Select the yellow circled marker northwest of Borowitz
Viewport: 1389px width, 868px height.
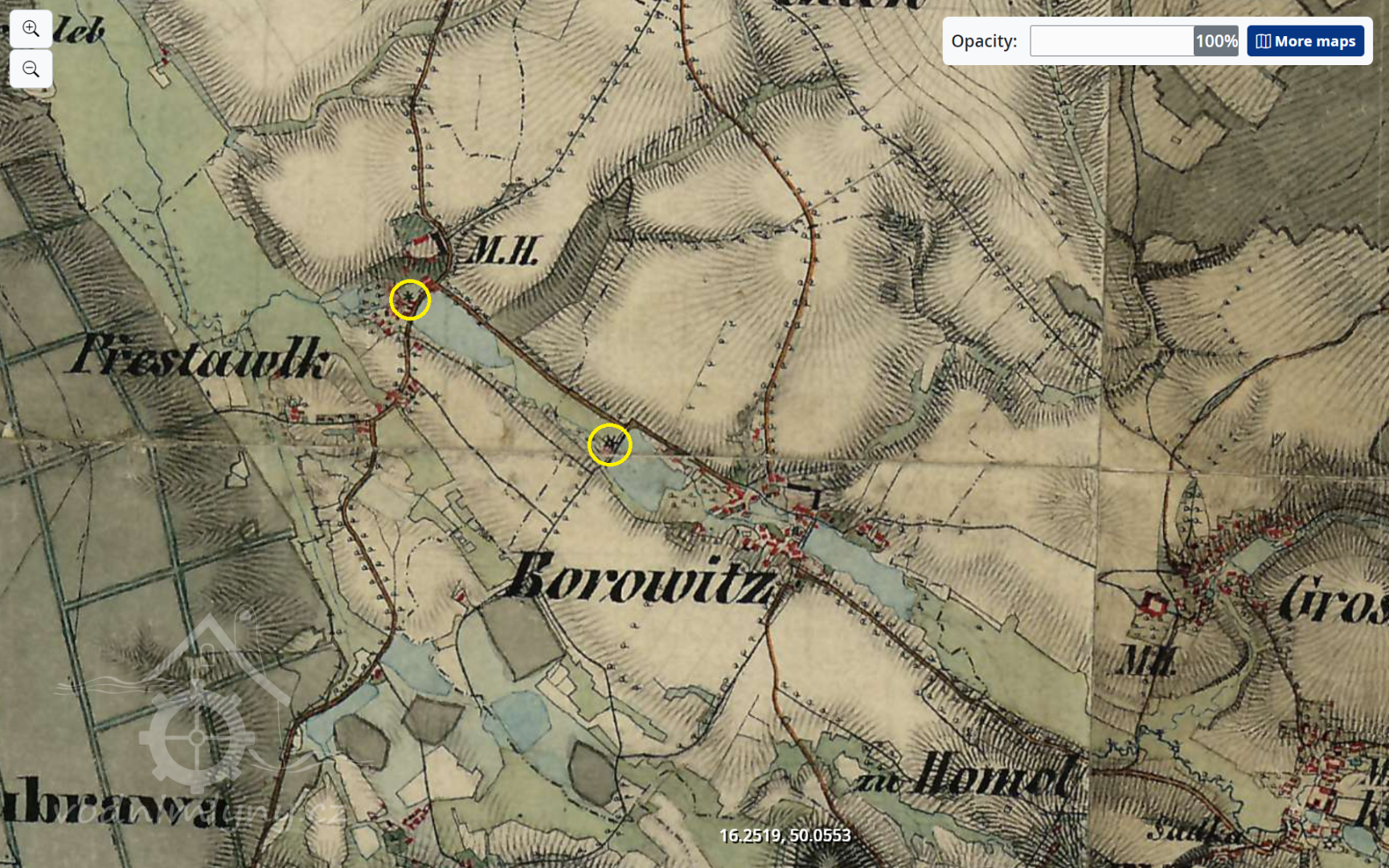click(x=609, y=444)
